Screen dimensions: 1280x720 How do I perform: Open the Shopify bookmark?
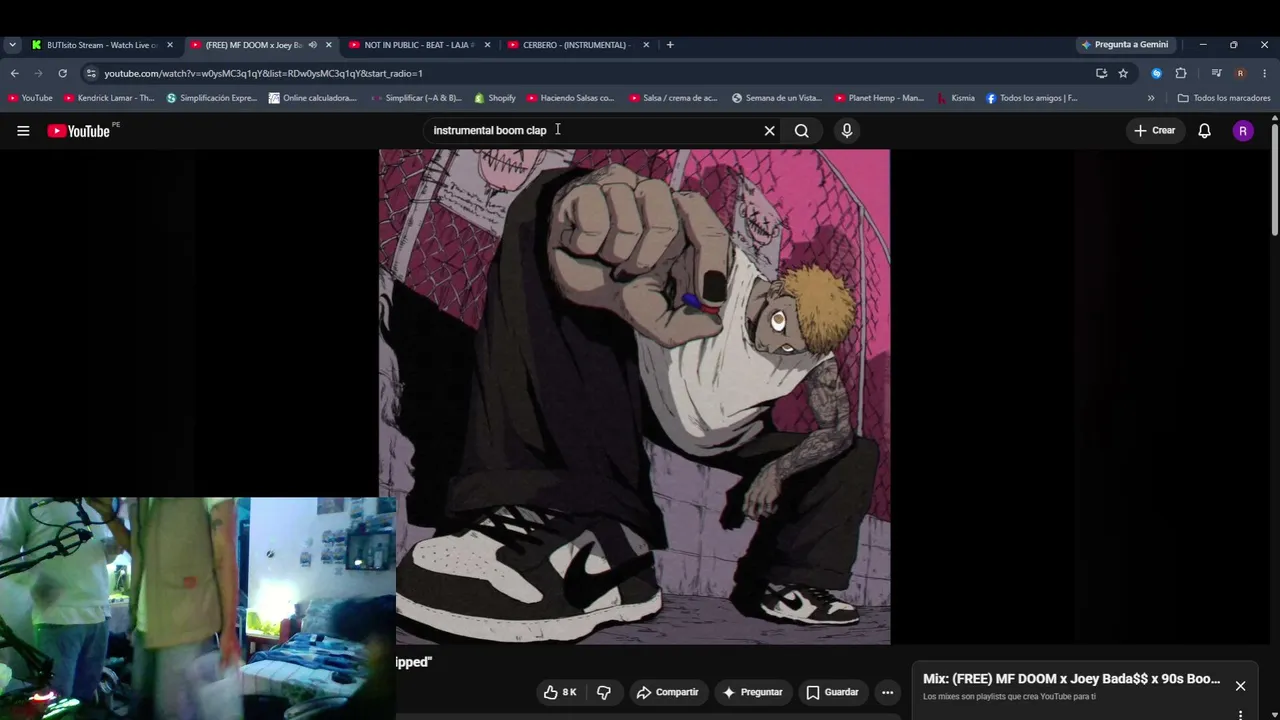coord(495,98)
